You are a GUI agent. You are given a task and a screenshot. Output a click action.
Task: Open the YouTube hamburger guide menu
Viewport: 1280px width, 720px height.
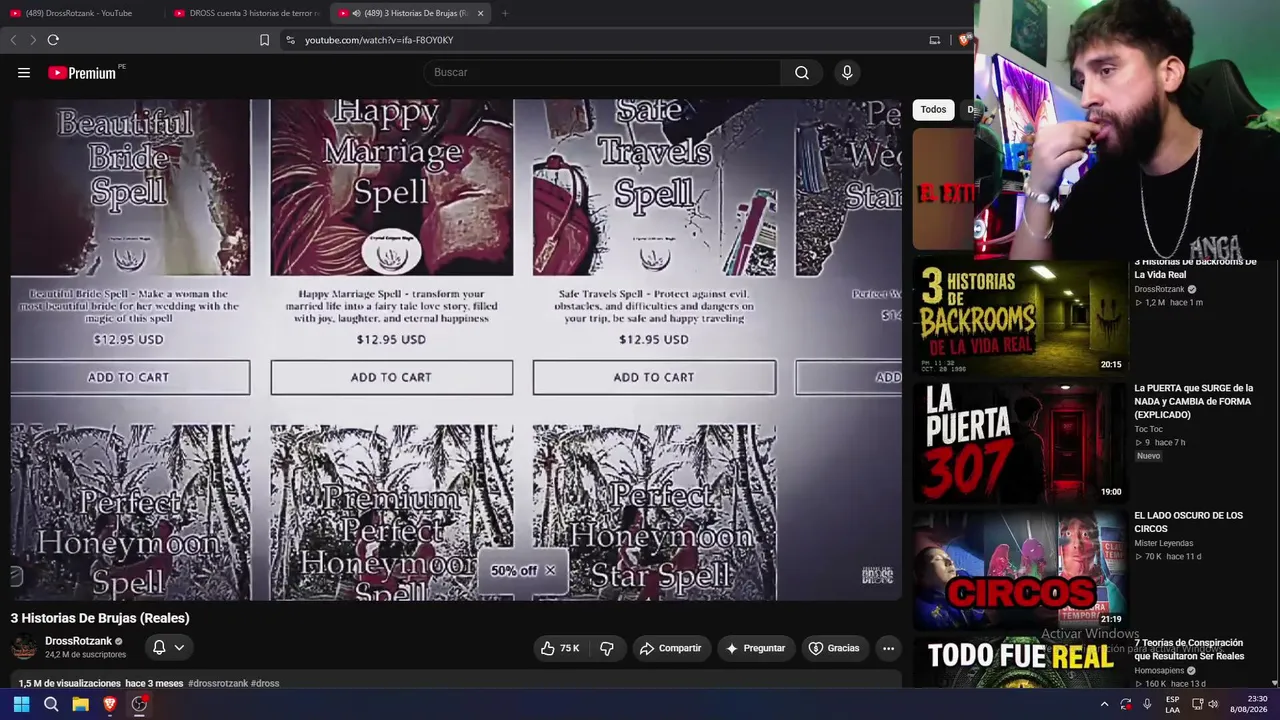tap(24, 72)
